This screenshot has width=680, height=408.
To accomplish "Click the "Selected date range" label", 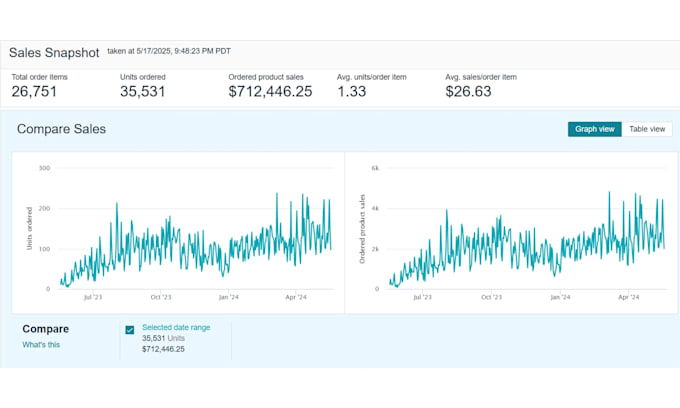I will (176, 327).
